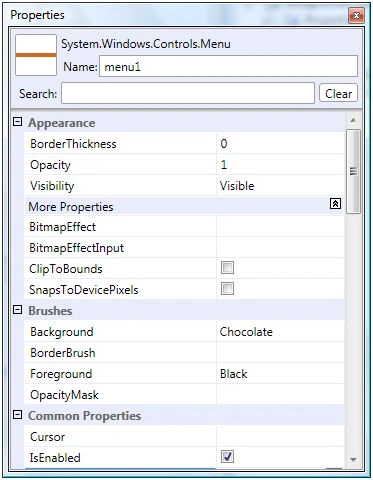Uncheck the IsEnabled checkbox
Image resolution: width=373 pixels, height=480 pixels.
[227, 457]
